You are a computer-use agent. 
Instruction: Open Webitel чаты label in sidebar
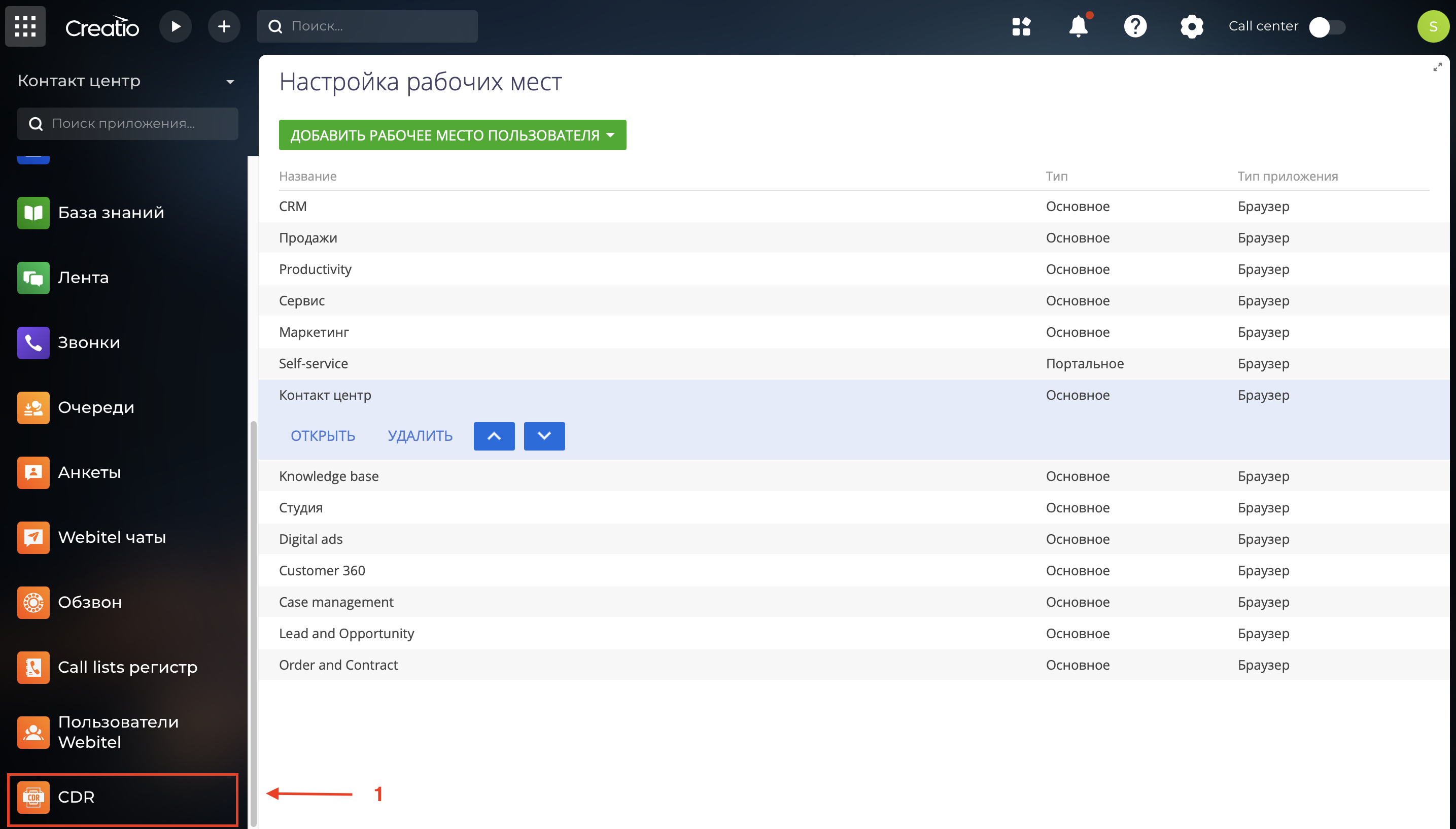pos(112,537)
